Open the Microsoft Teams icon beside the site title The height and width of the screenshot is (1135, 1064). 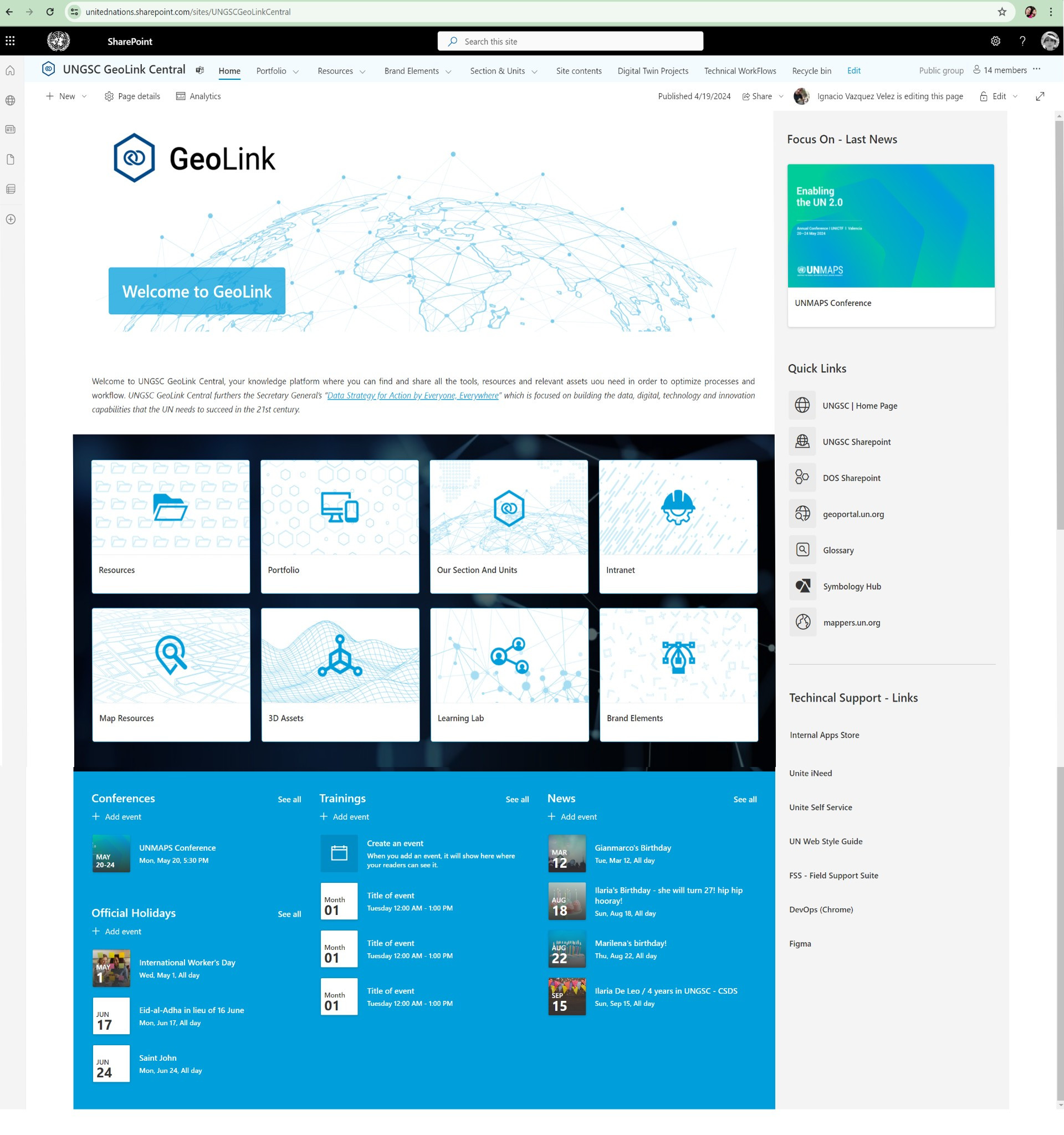tap(200, 70)
